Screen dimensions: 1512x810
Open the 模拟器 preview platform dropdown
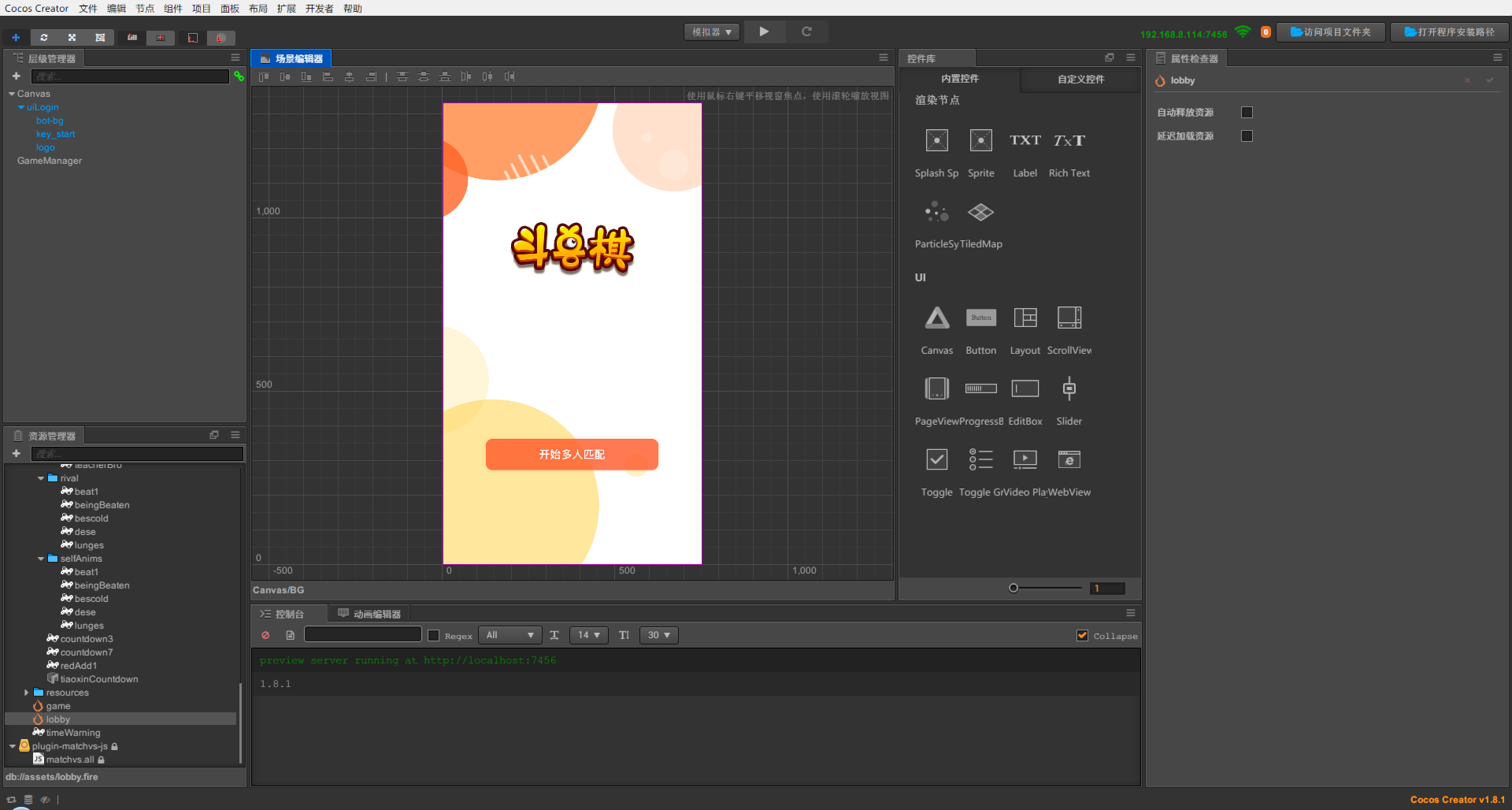pyautogui.click(x=712, y=32)
